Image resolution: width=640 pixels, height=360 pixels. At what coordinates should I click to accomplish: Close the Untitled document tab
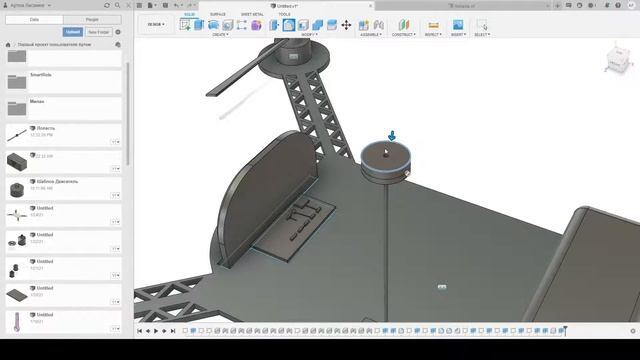[x=371, y=6]
